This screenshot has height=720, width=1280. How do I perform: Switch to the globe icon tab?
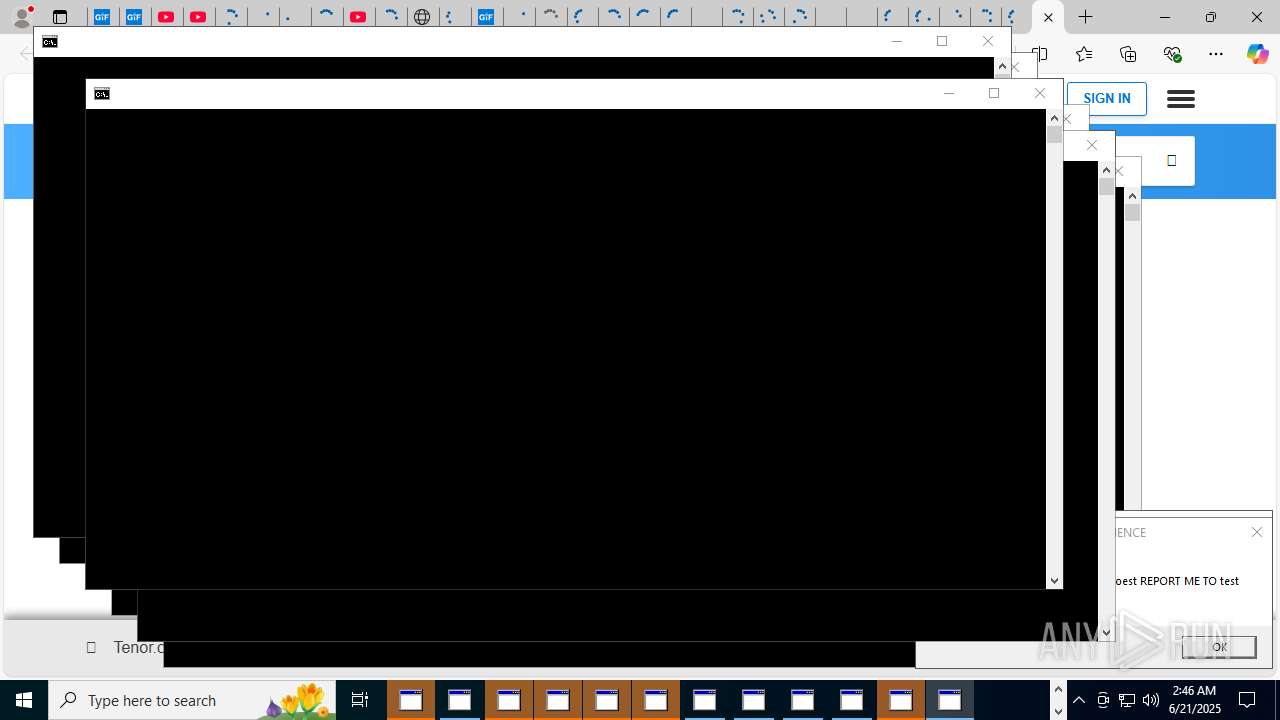point(423,17)
